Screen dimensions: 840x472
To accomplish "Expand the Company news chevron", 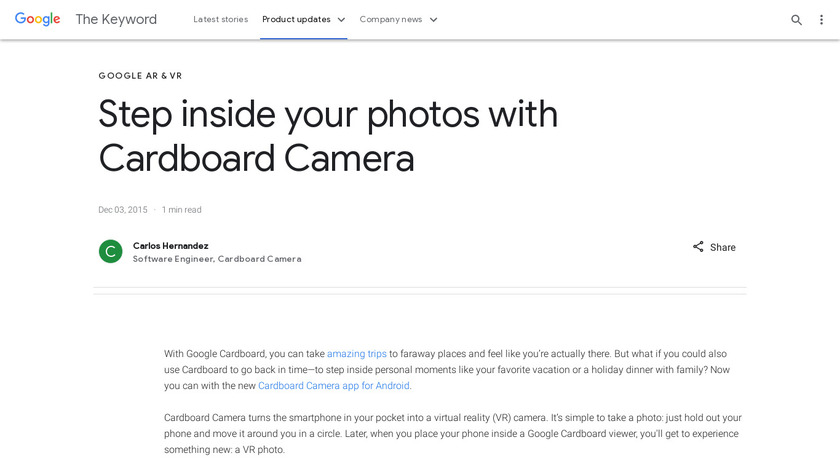I will coord(433,19).
